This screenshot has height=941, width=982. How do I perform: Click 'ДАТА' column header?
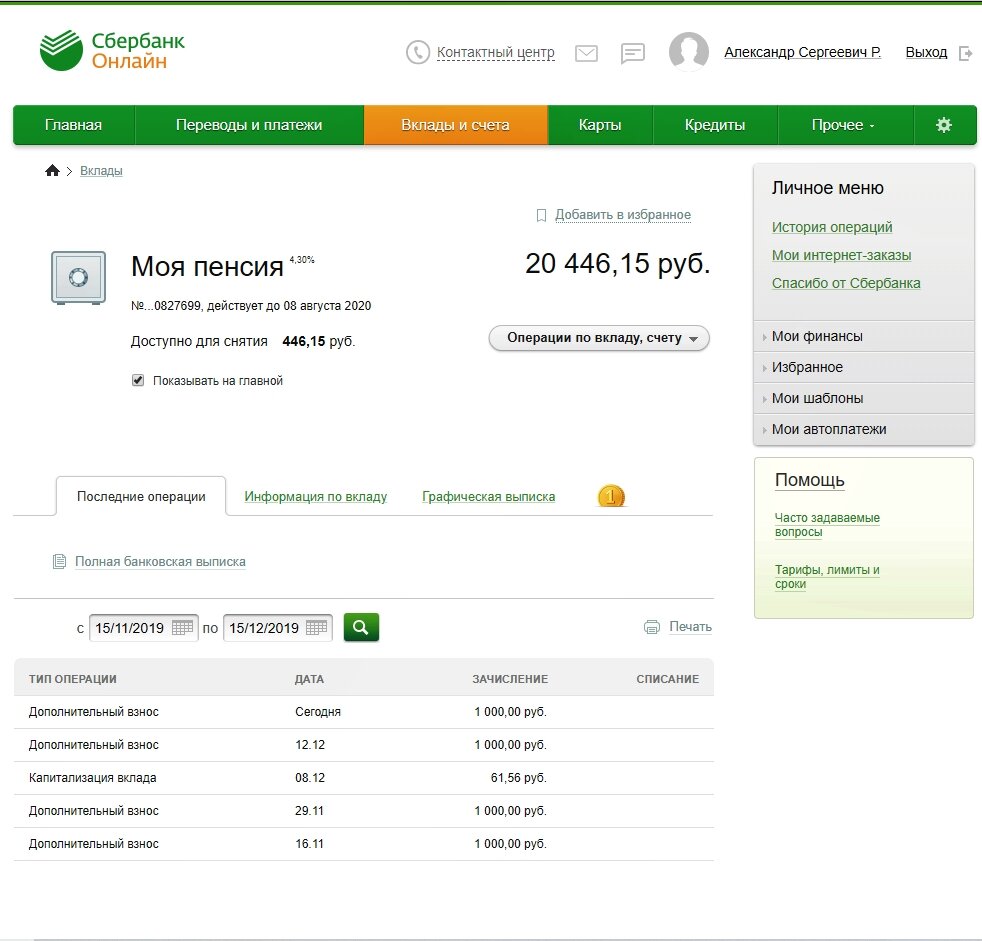tap(309, 679)
